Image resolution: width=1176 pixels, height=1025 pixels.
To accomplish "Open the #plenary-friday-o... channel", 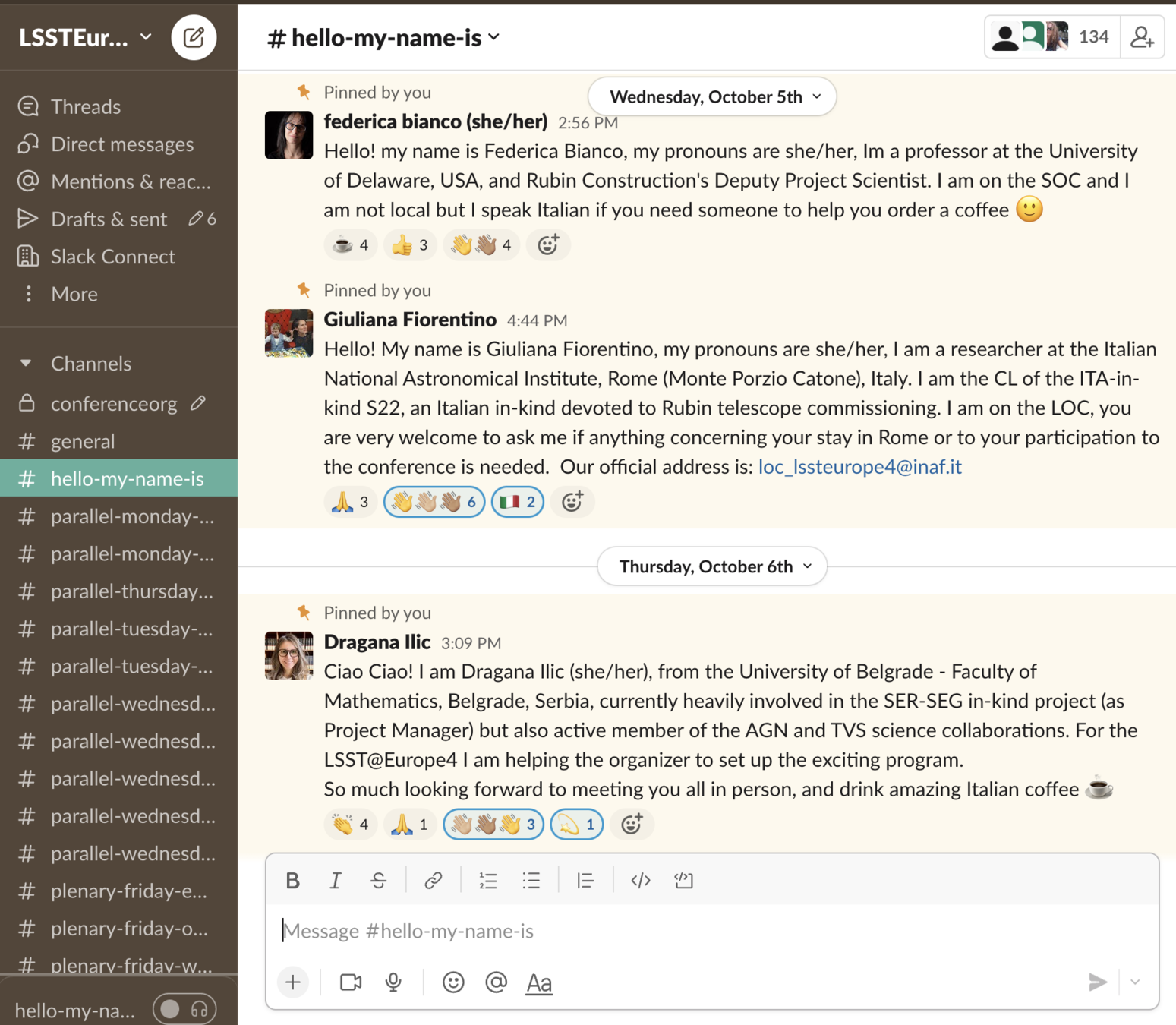I will point(118,928).
